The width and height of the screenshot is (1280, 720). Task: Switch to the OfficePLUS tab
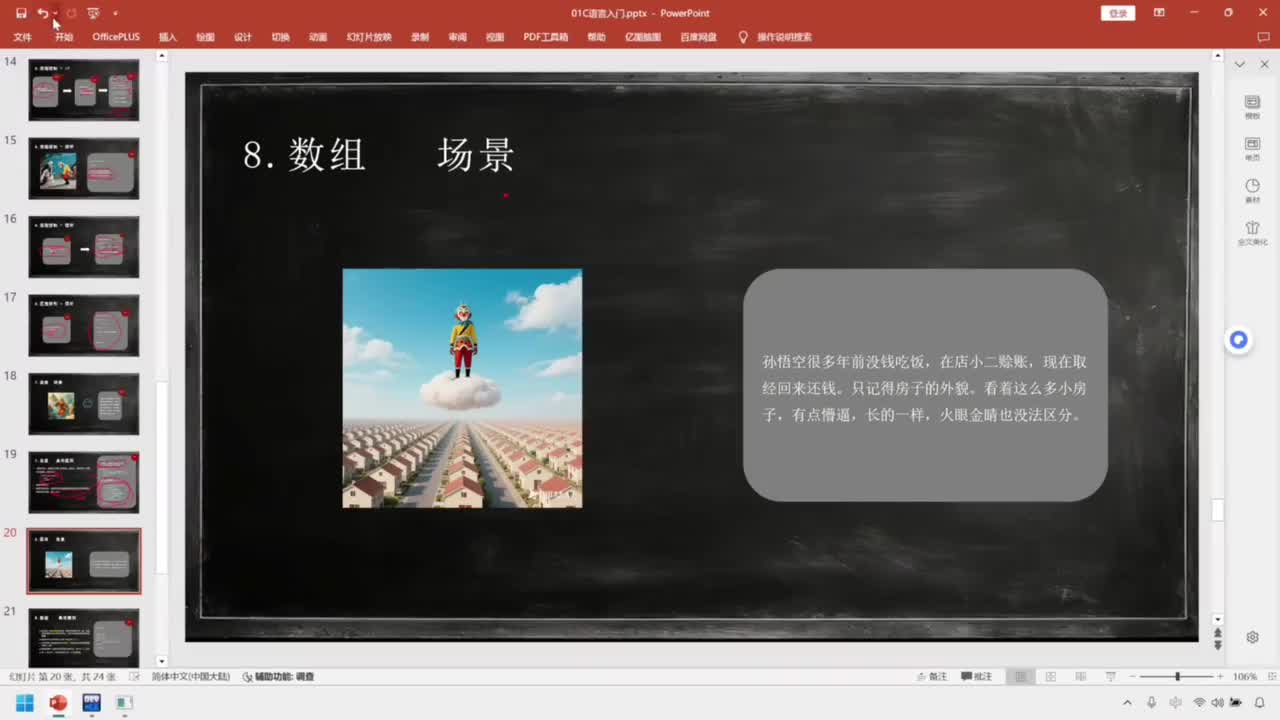(116, 37)
